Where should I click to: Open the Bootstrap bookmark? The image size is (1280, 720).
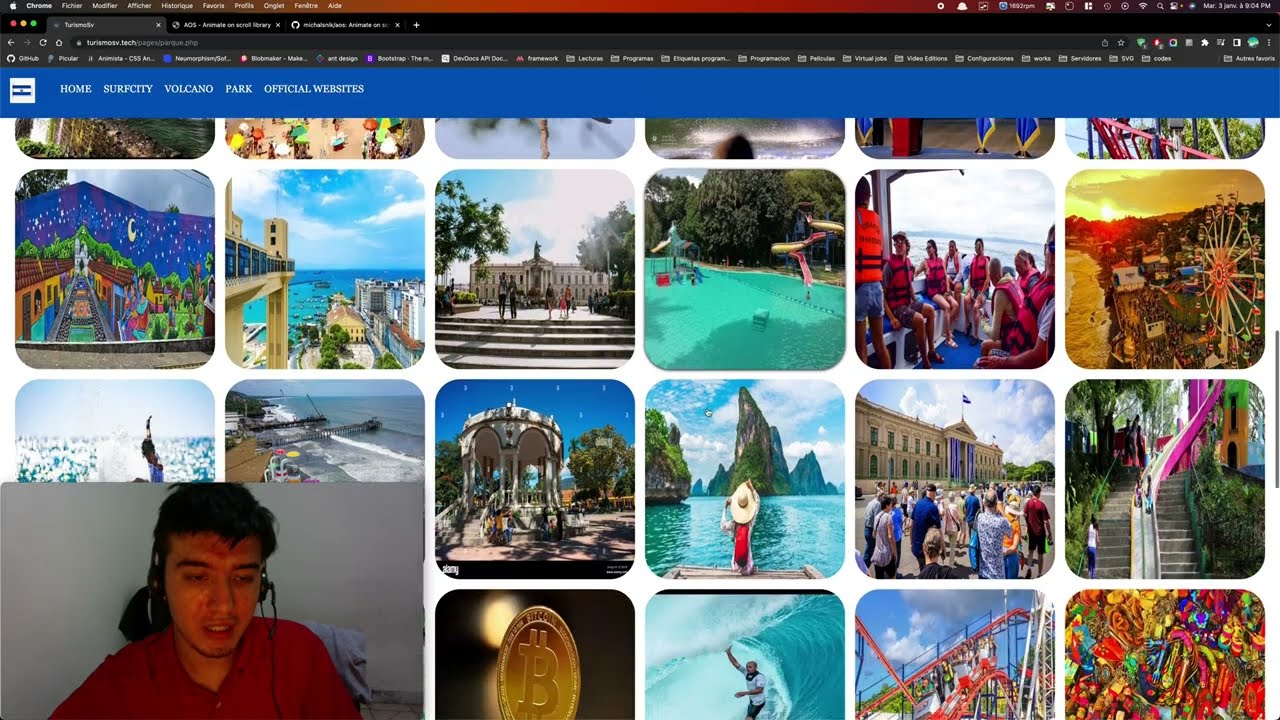point(399,58)
